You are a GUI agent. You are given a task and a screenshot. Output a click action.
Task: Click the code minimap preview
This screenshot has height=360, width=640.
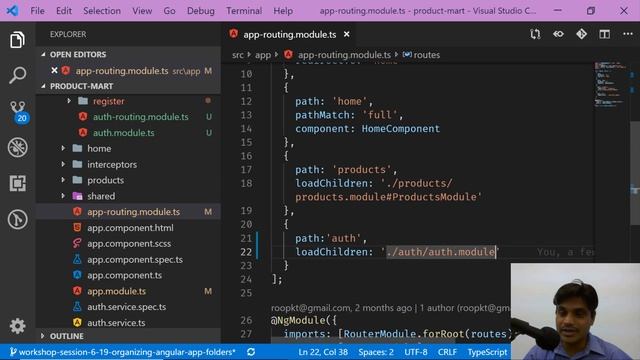(x=611, y=86)
